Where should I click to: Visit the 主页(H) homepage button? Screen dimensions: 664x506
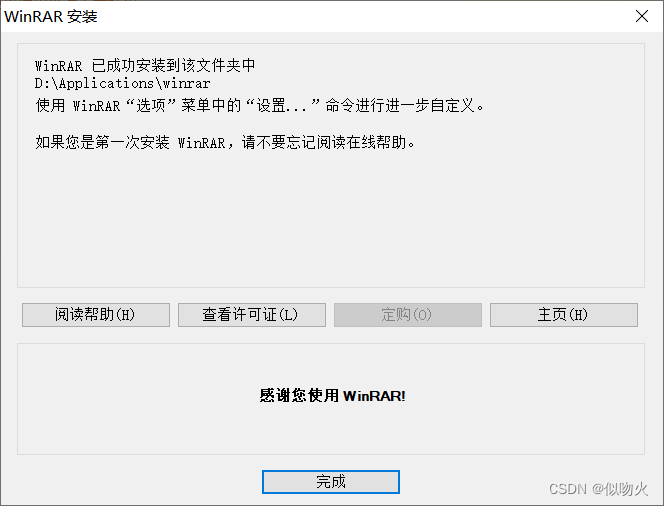click(x=564, y=315)
